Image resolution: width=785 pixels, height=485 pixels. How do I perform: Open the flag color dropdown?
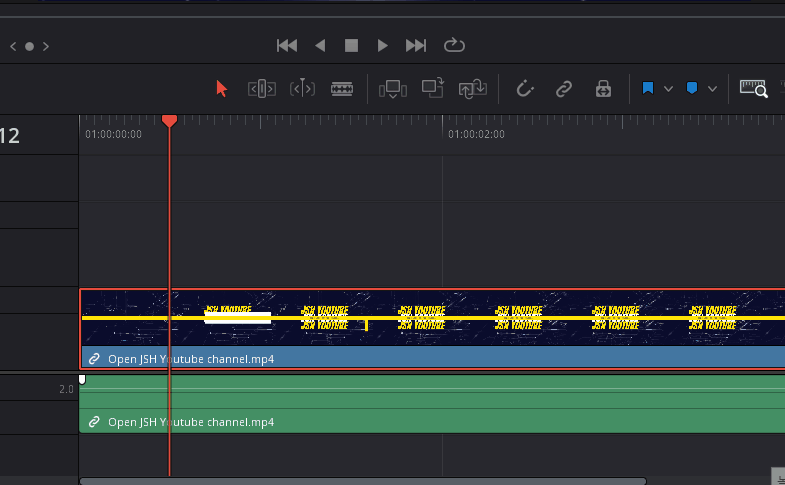tap(668, 89)
